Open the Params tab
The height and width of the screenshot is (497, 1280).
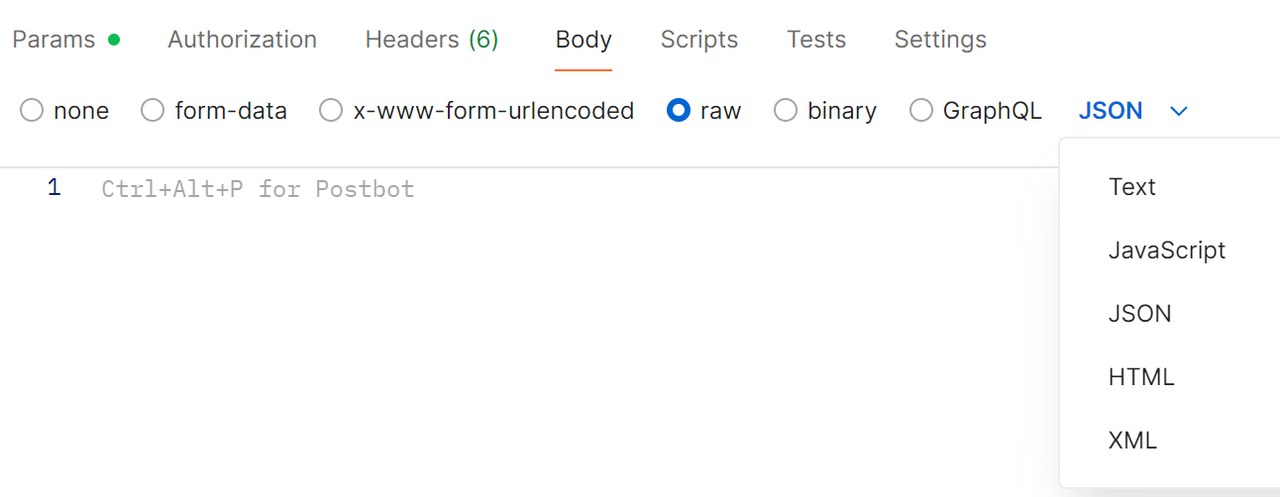(x=54, y=40)
